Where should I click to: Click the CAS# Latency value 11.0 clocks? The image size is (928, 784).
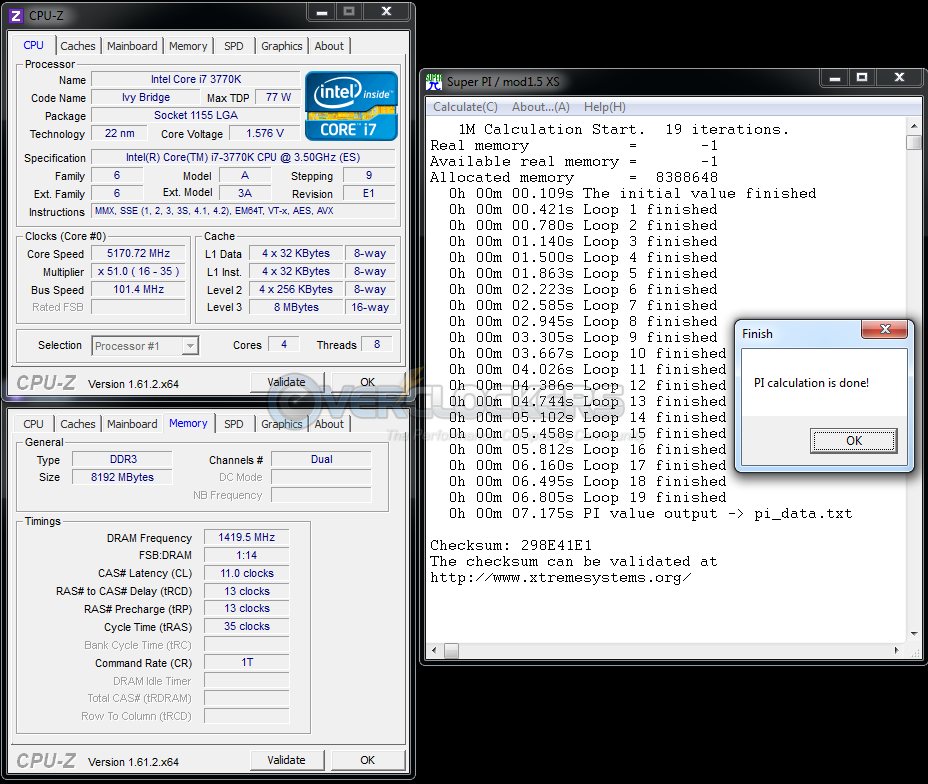(246, 573)
